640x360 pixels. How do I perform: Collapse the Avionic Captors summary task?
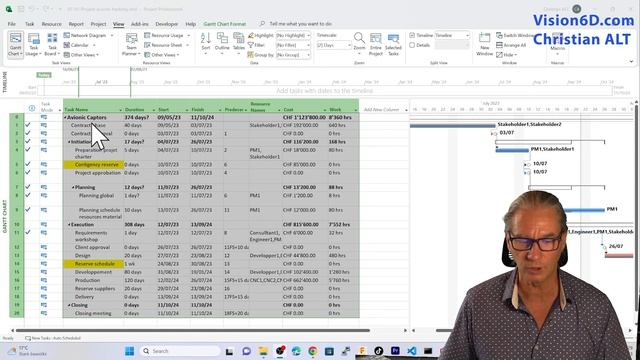[65, 118]
